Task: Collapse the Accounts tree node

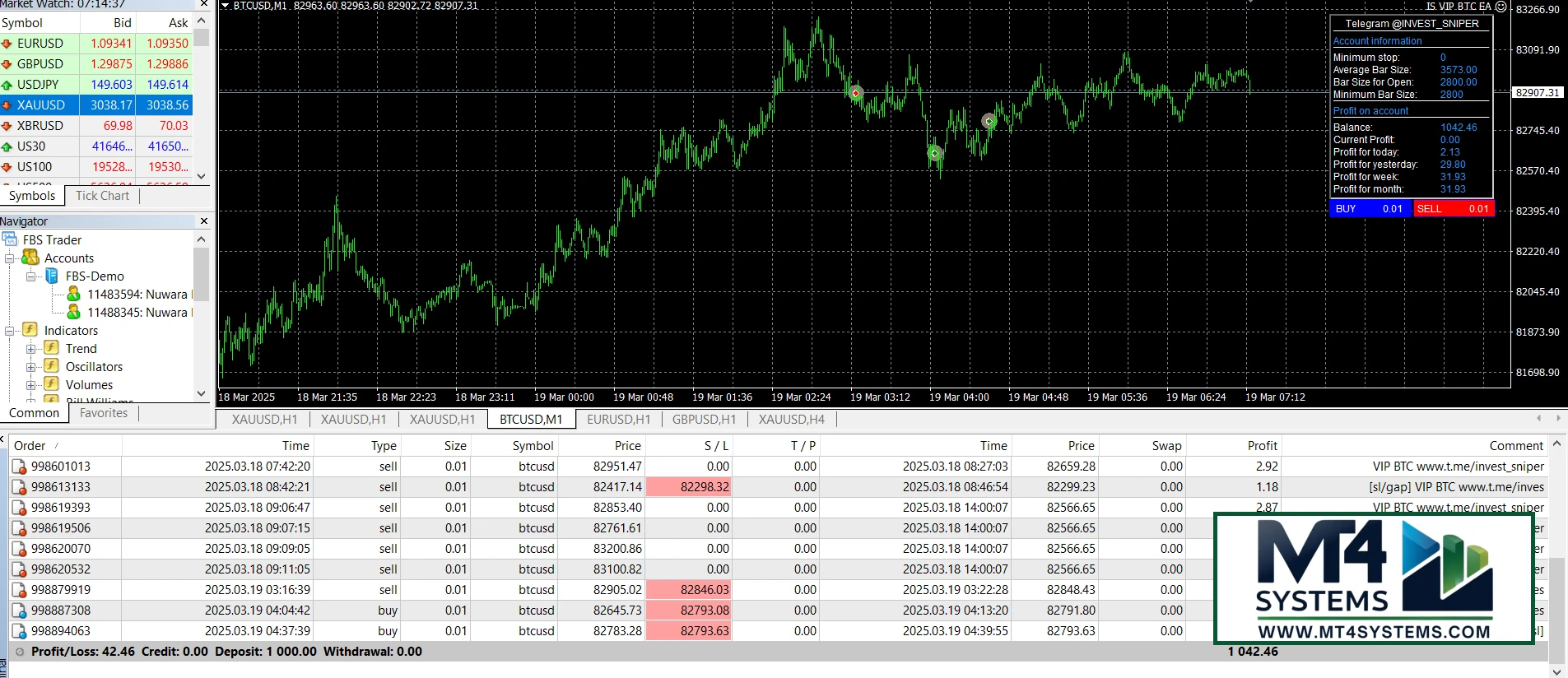Action: [x=10, y=258]
